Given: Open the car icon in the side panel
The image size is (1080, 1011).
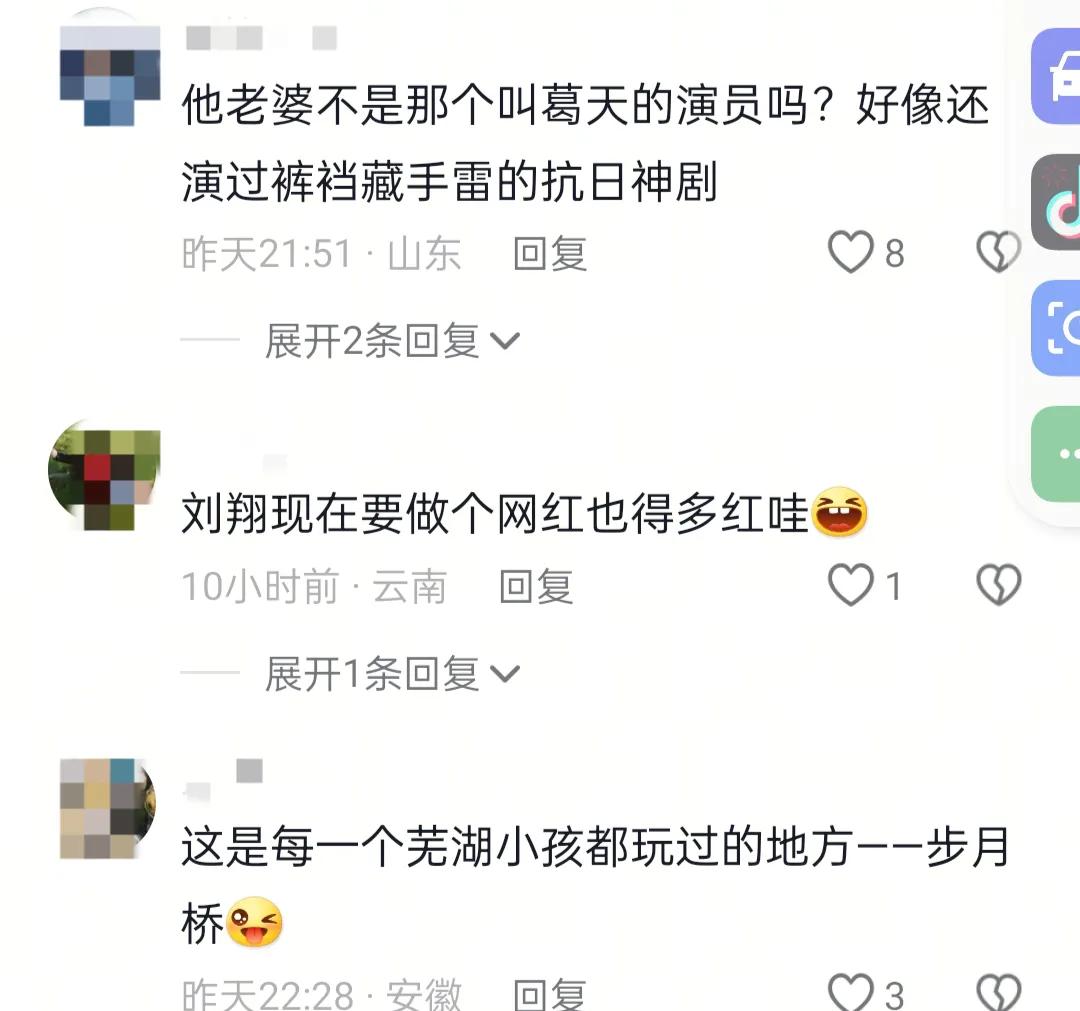Looking at the screenshot, I should 1055,76.
